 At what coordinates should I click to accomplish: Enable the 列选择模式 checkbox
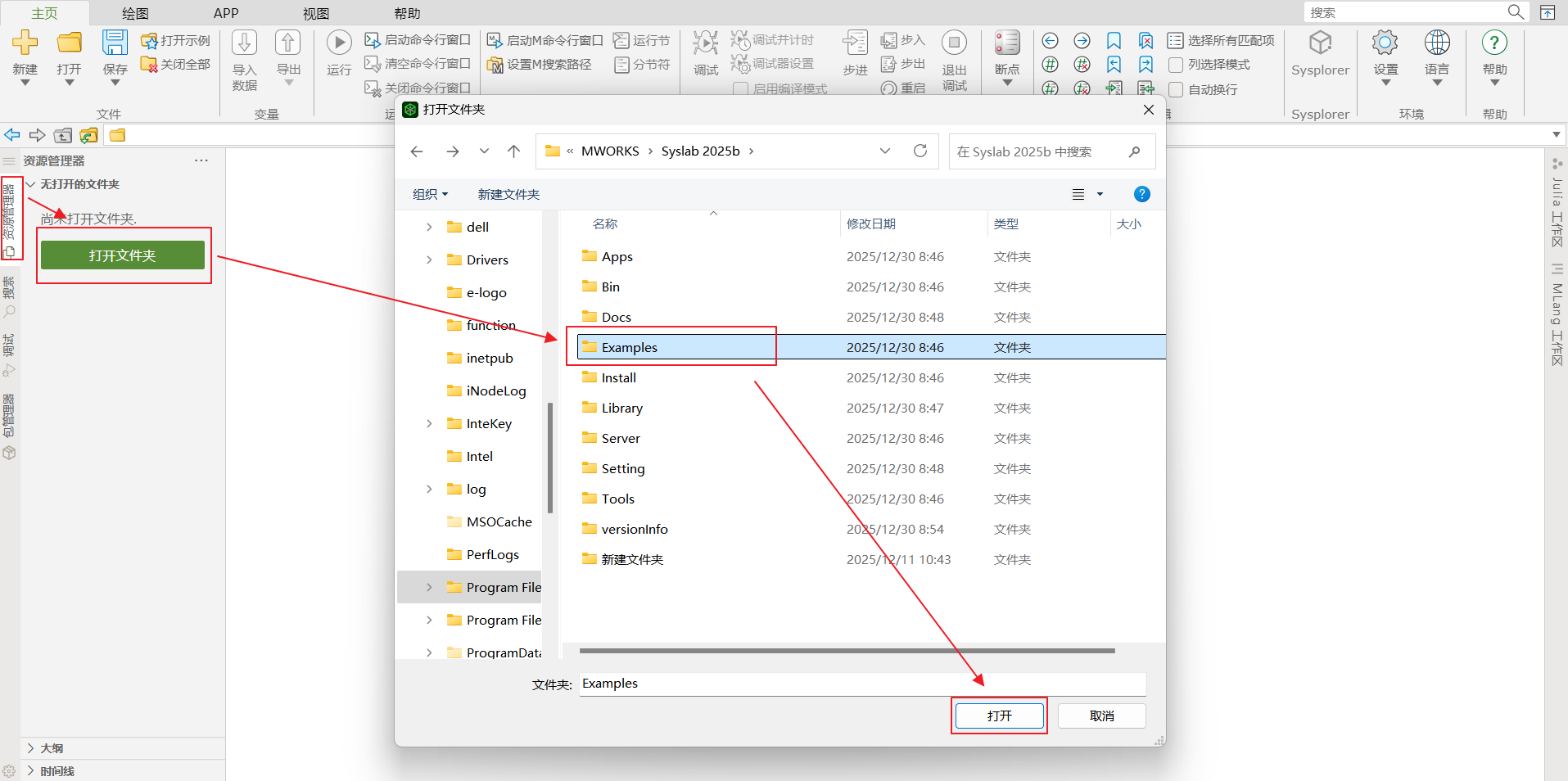(x=1176, y=65)
